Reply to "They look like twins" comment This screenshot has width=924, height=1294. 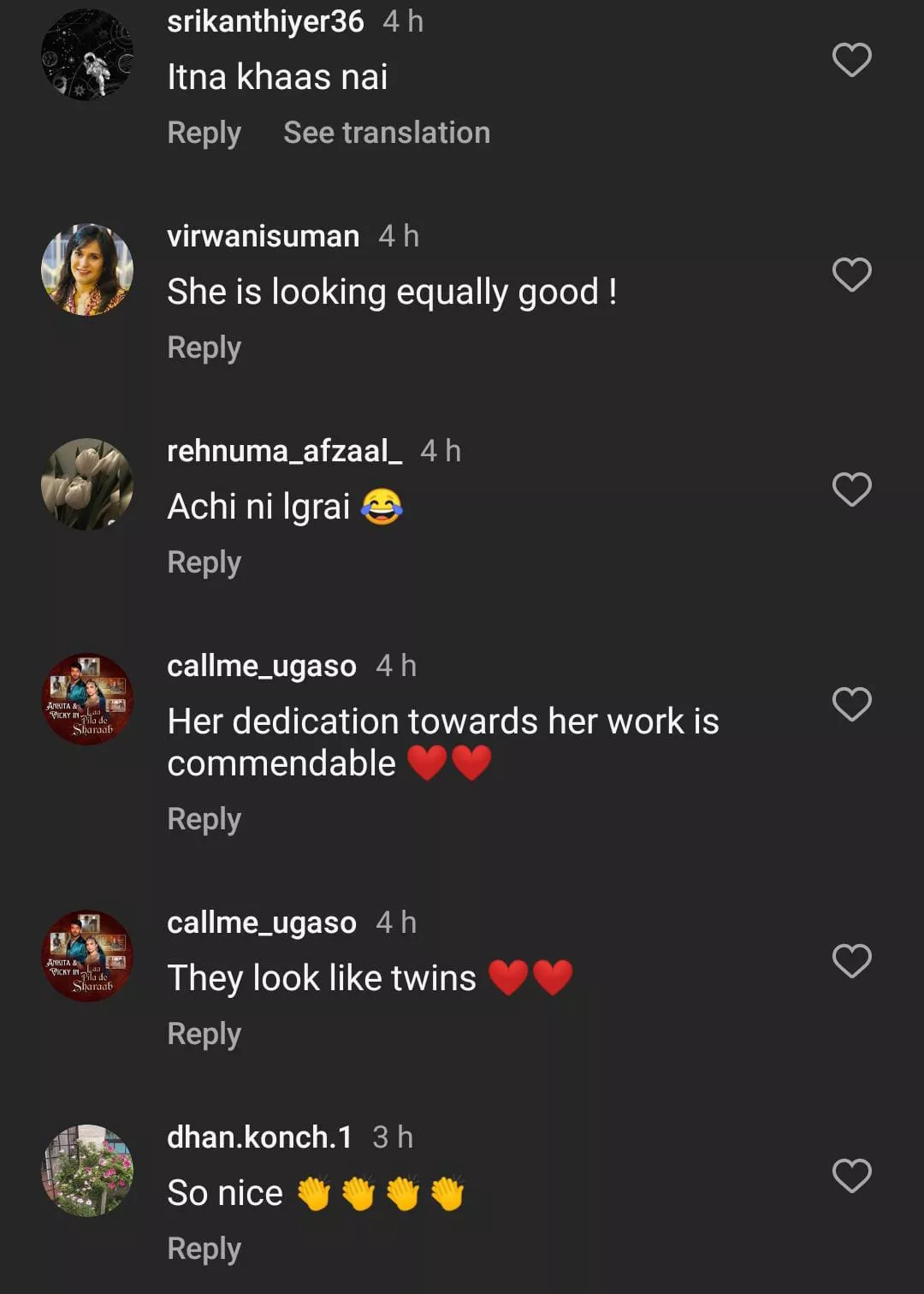tap(204, 1034)
